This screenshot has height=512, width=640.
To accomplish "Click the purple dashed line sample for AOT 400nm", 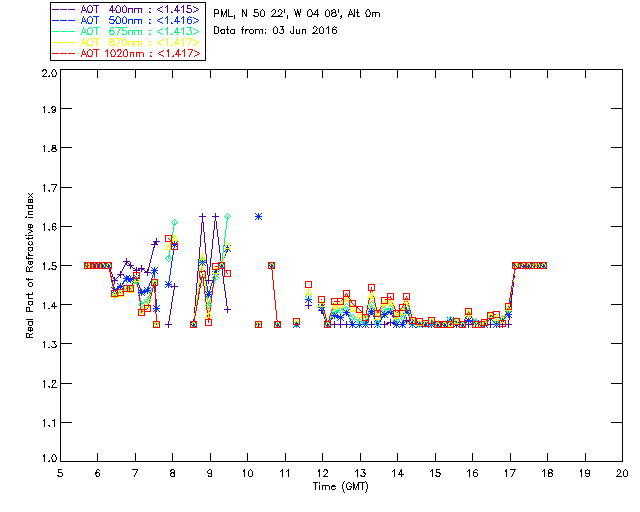I will (x=64, y=9).
